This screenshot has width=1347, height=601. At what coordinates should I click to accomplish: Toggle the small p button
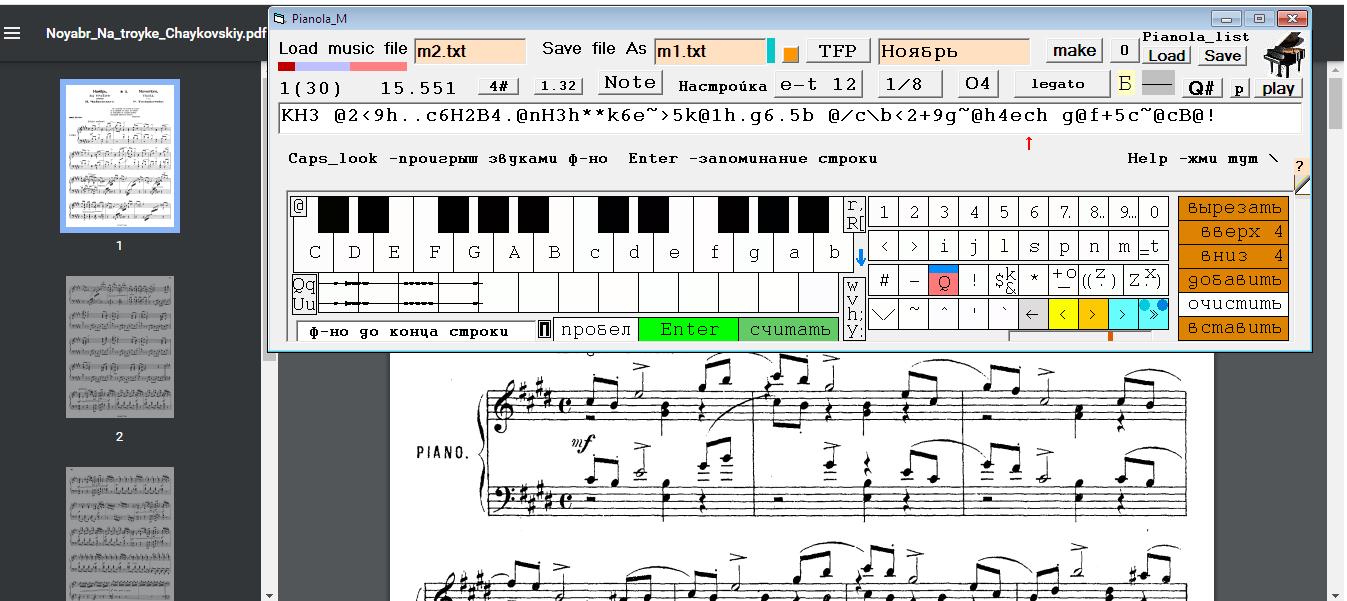click(1239, 88)
